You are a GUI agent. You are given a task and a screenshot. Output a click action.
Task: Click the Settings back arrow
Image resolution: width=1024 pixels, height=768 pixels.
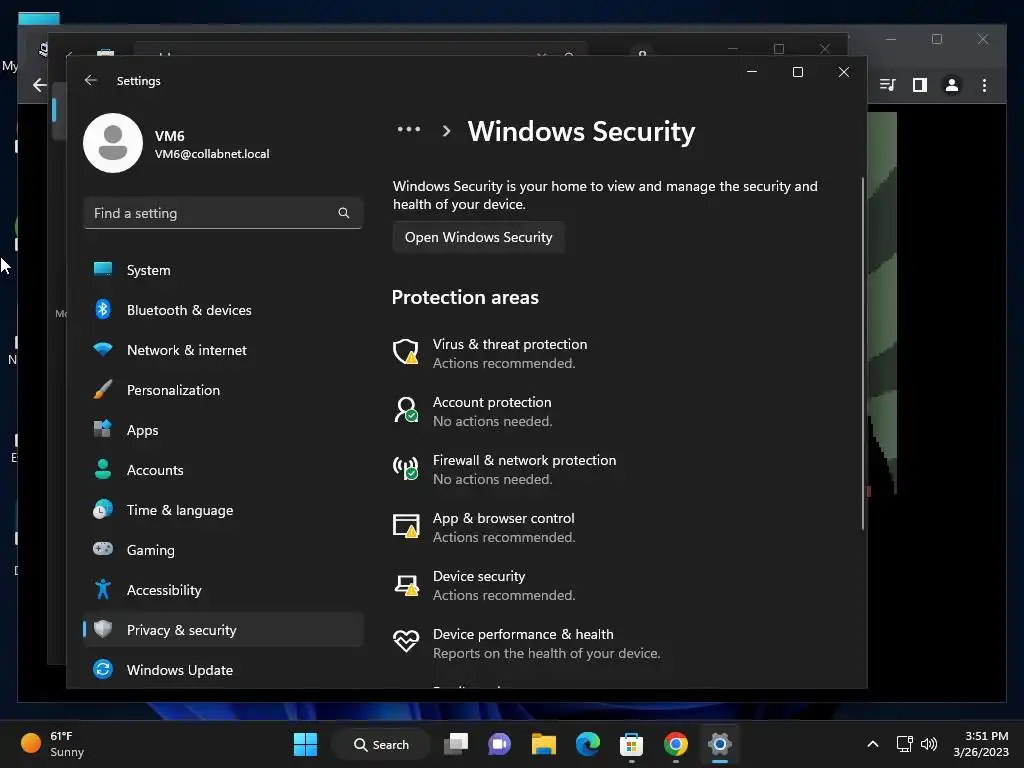(x=91, y=80)
